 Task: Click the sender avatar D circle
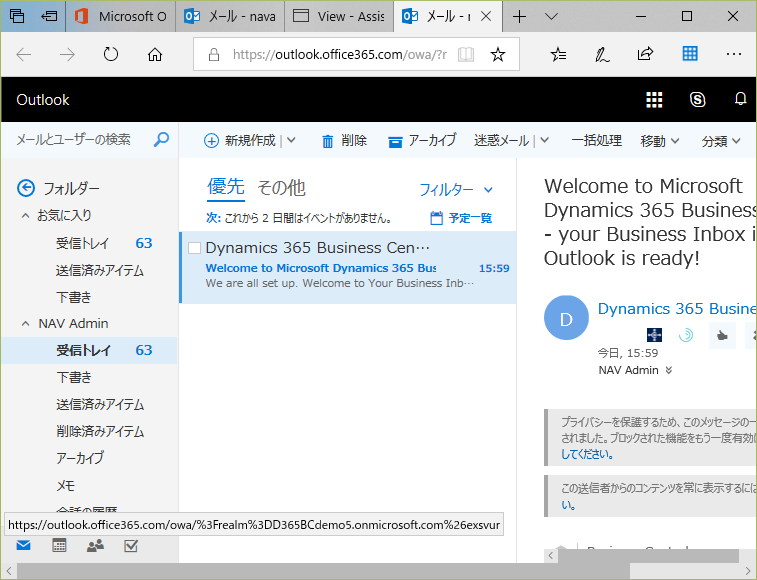(566, 318)
